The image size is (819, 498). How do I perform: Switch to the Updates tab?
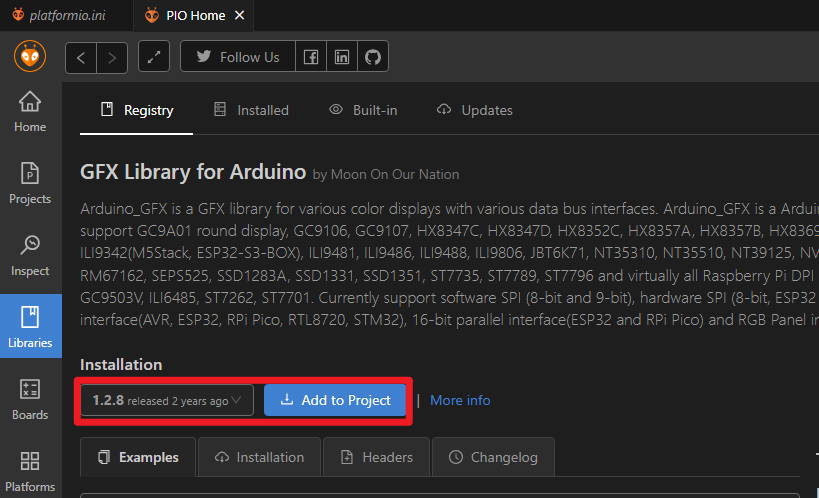pos(475,110)
